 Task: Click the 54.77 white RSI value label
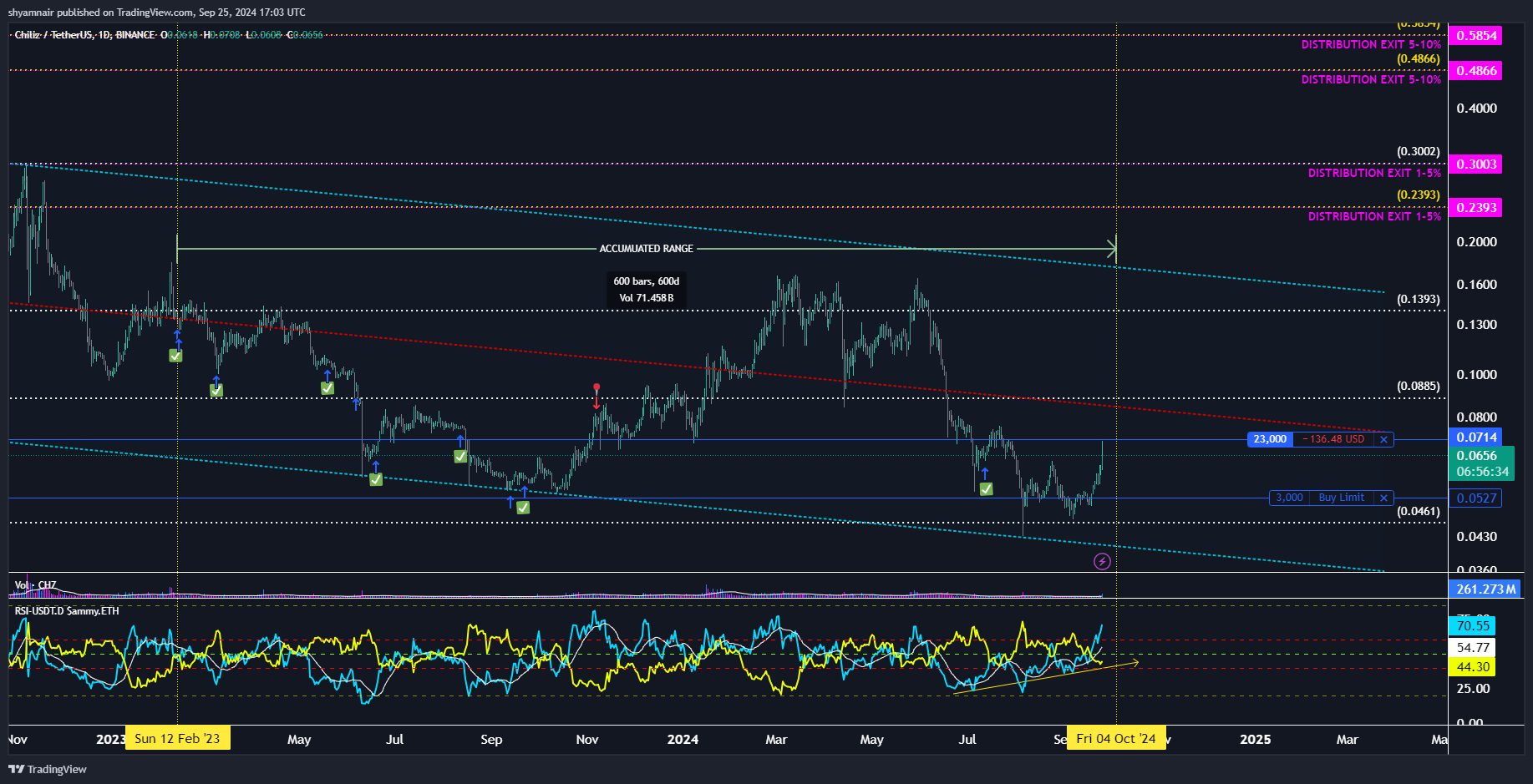pos(1472,647)
